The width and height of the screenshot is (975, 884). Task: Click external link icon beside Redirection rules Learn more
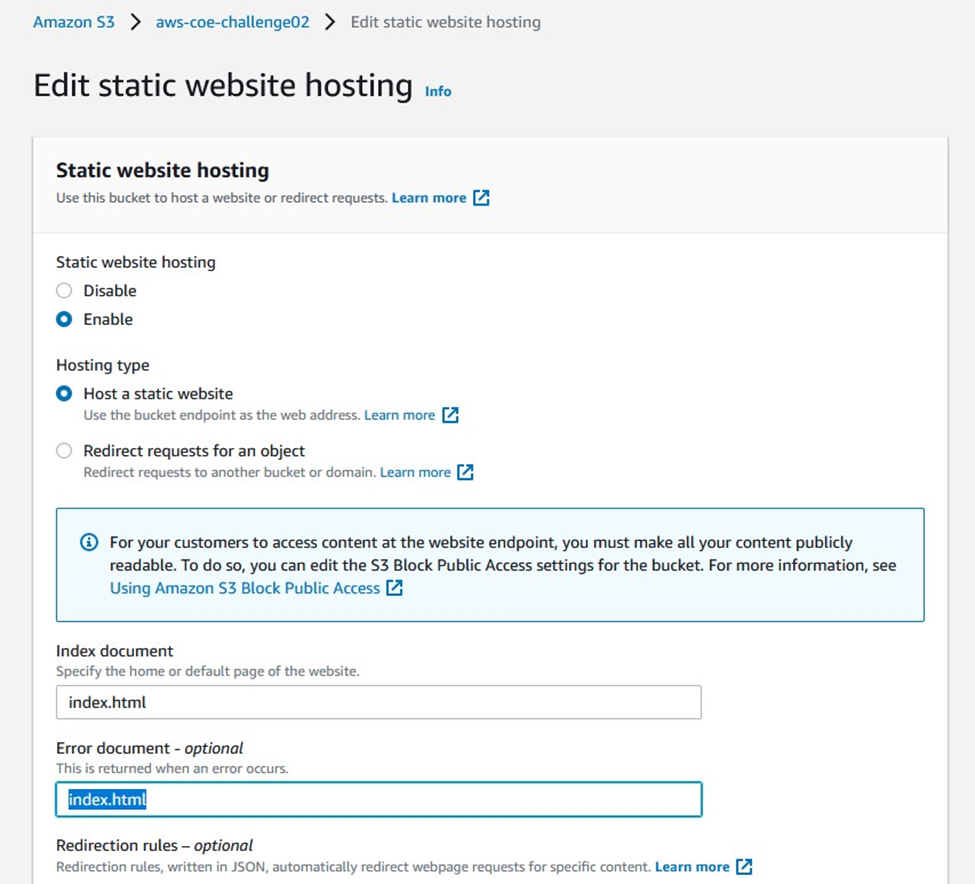click(744, 866)
